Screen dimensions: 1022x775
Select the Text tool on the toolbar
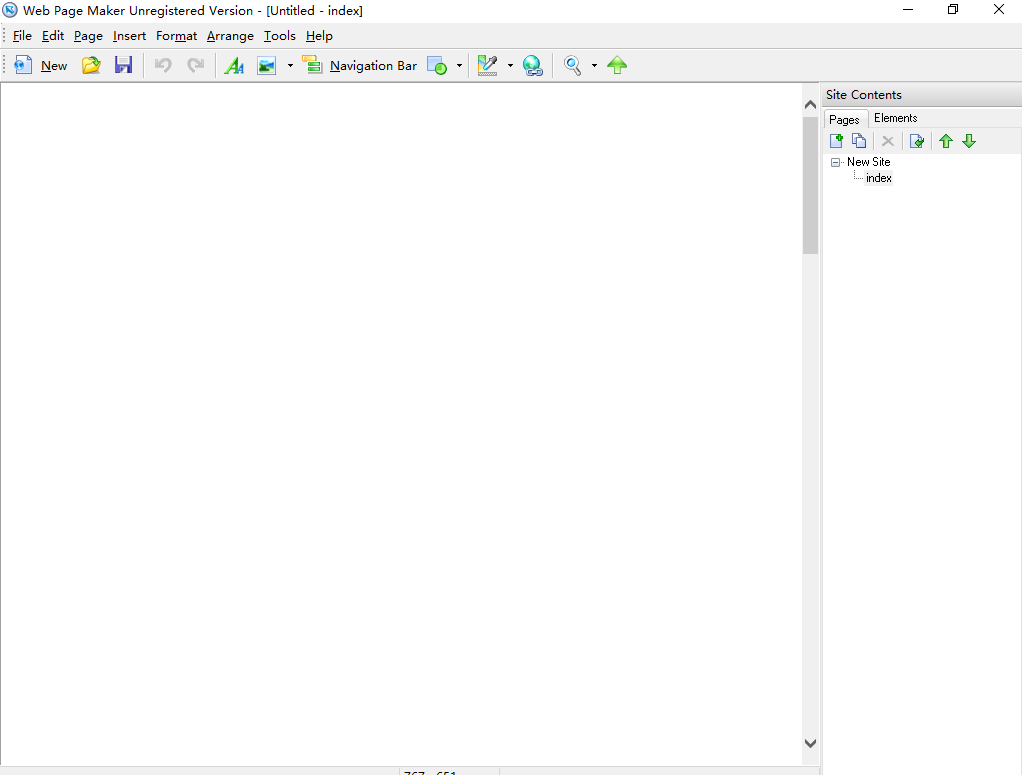pos(234,65)
